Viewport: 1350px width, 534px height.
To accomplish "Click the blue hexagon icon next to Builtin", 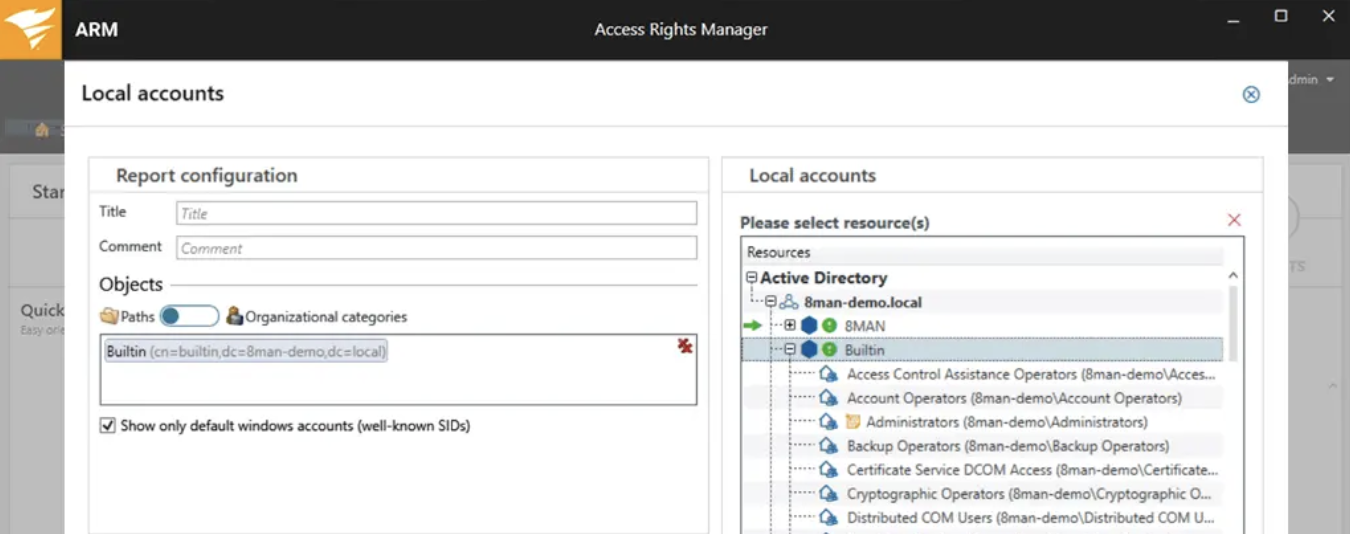I will (x=809, y=350).
